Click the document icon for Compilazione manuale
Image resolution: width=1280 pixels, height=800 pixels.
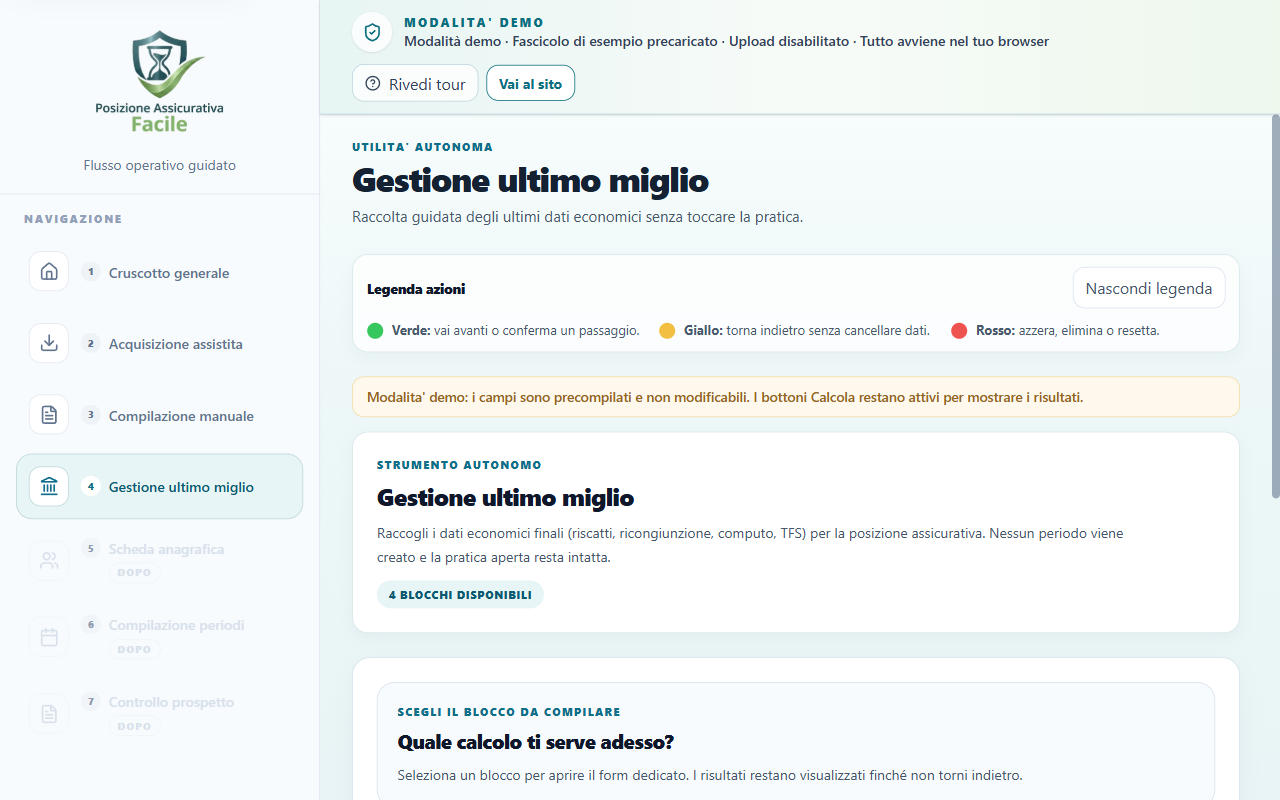pyautogui.click(x=49, y=415)
